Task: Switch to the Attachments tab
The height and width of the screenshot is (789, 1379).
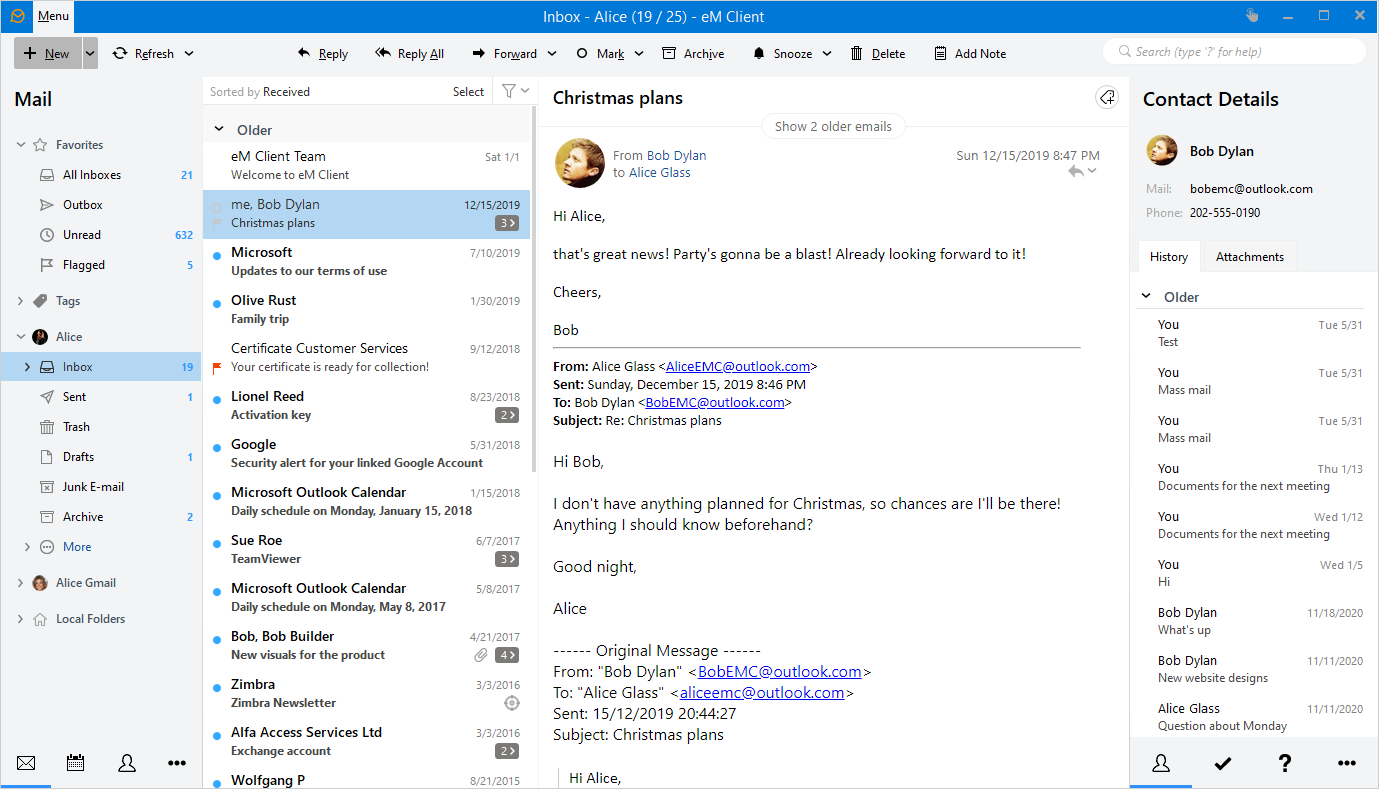Action: coord(1249,257)
